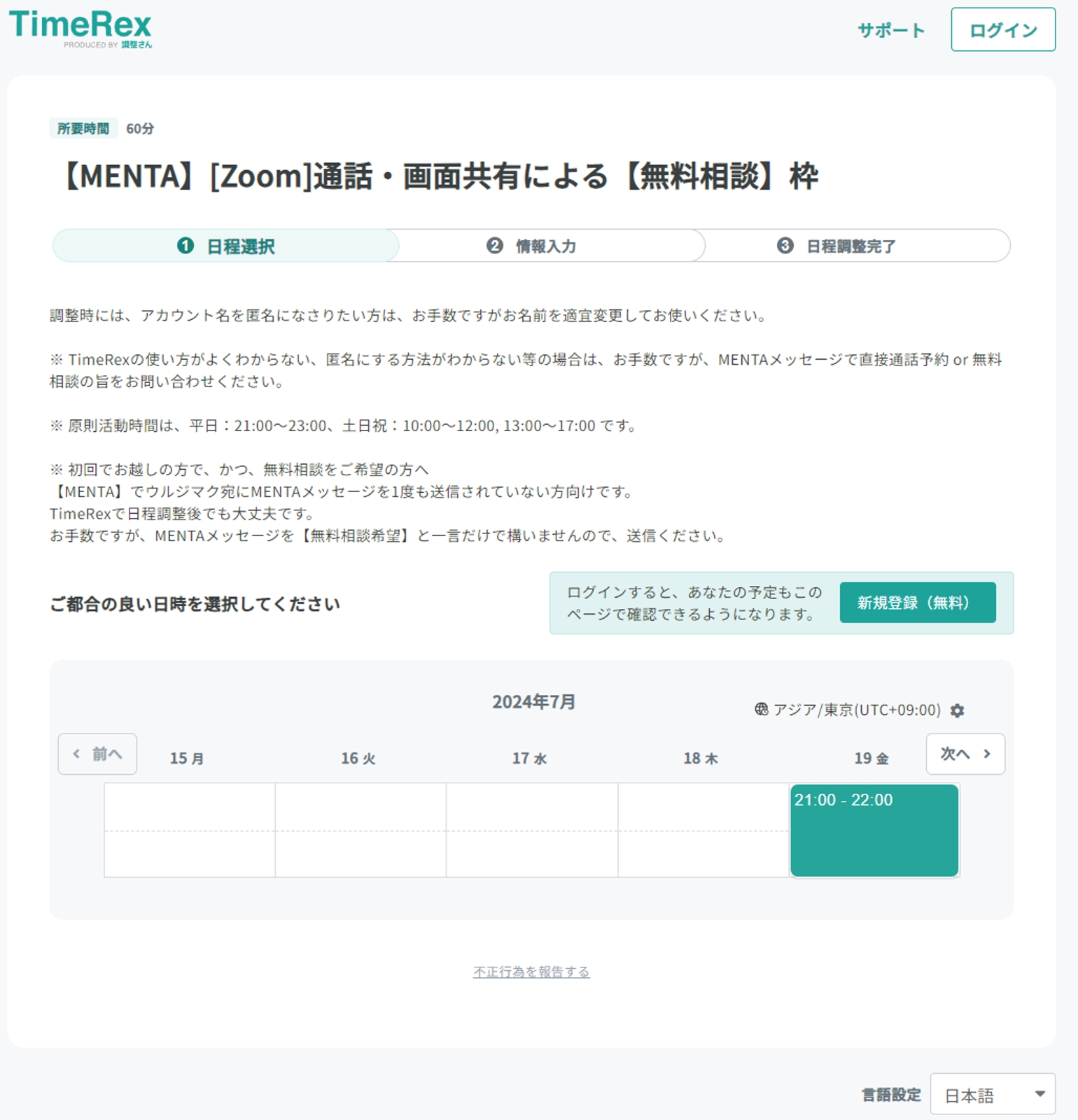Open timezone settings gear icon
The width and height of the screenshot is (1078, 1120).
[x=957, y=710]
